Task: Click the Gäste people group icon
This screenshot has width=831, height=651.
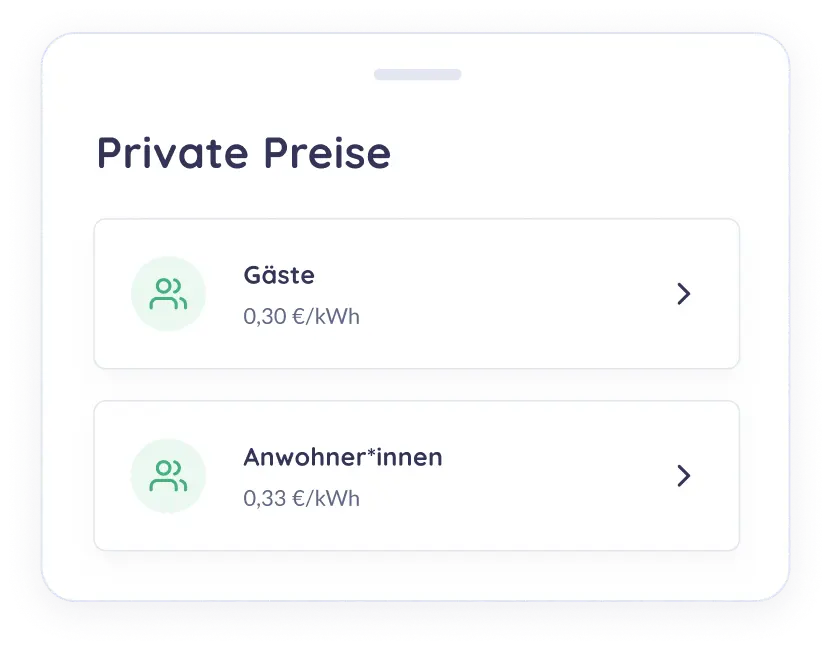Action: coord(168,294)
